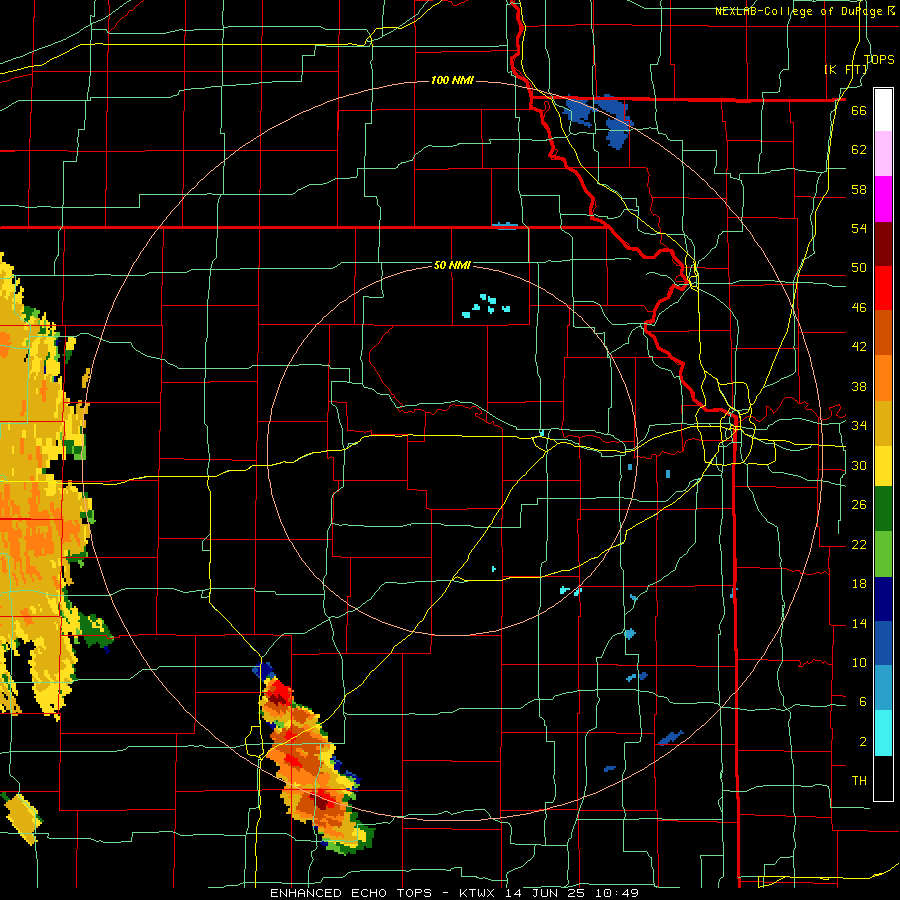Click the 34 value on the legend
Viewport: 900px width, 900px height.
[x=859, y=426]
